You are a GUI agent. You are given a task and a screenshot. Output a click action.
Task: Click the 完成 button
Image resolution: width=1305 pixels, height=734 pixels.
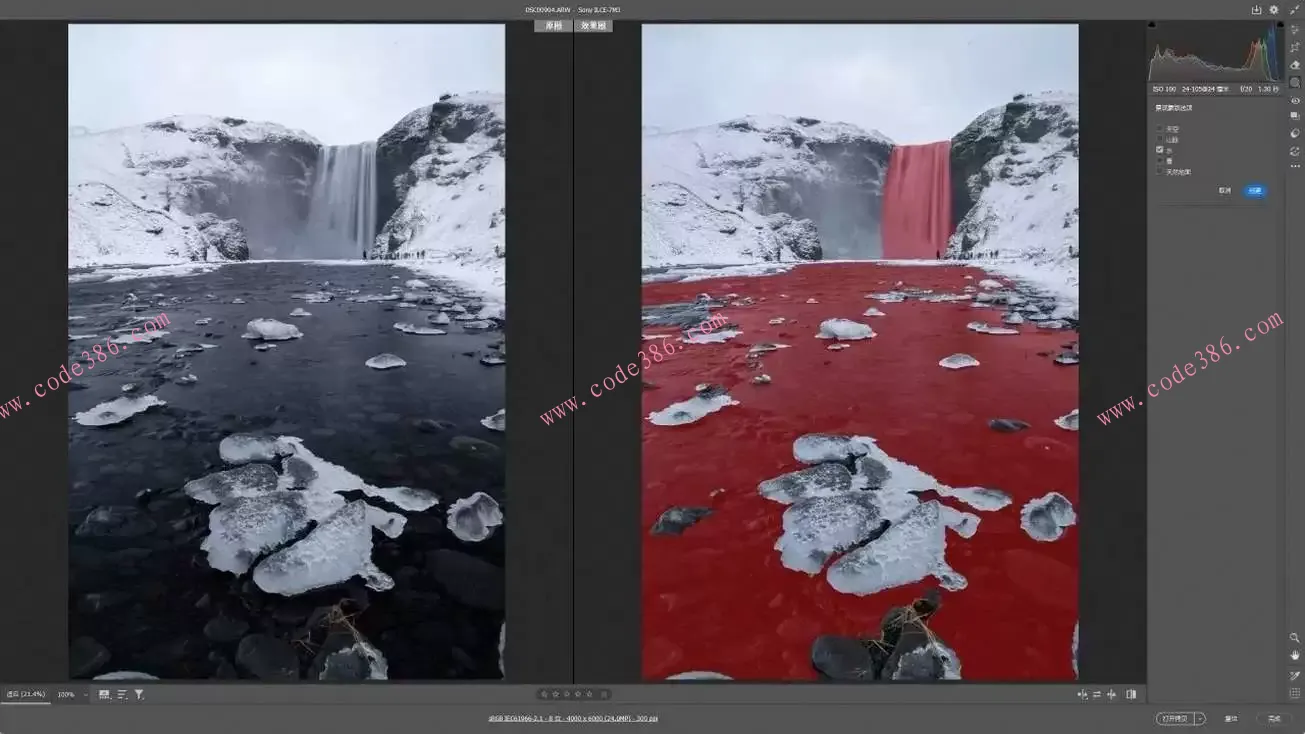click(1274, 718)
